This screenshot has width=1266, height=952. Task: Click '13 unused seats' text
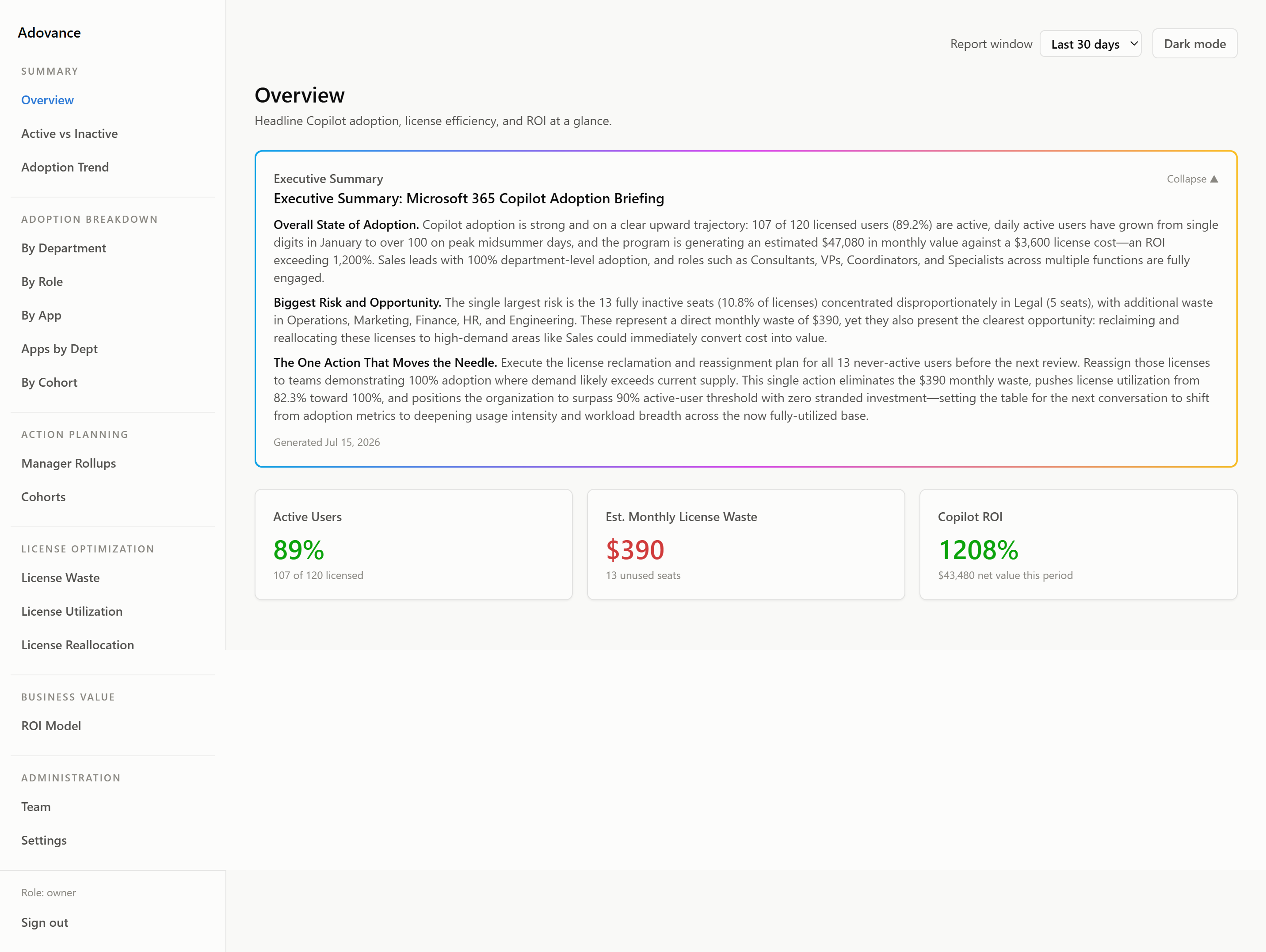click(643, 575)
